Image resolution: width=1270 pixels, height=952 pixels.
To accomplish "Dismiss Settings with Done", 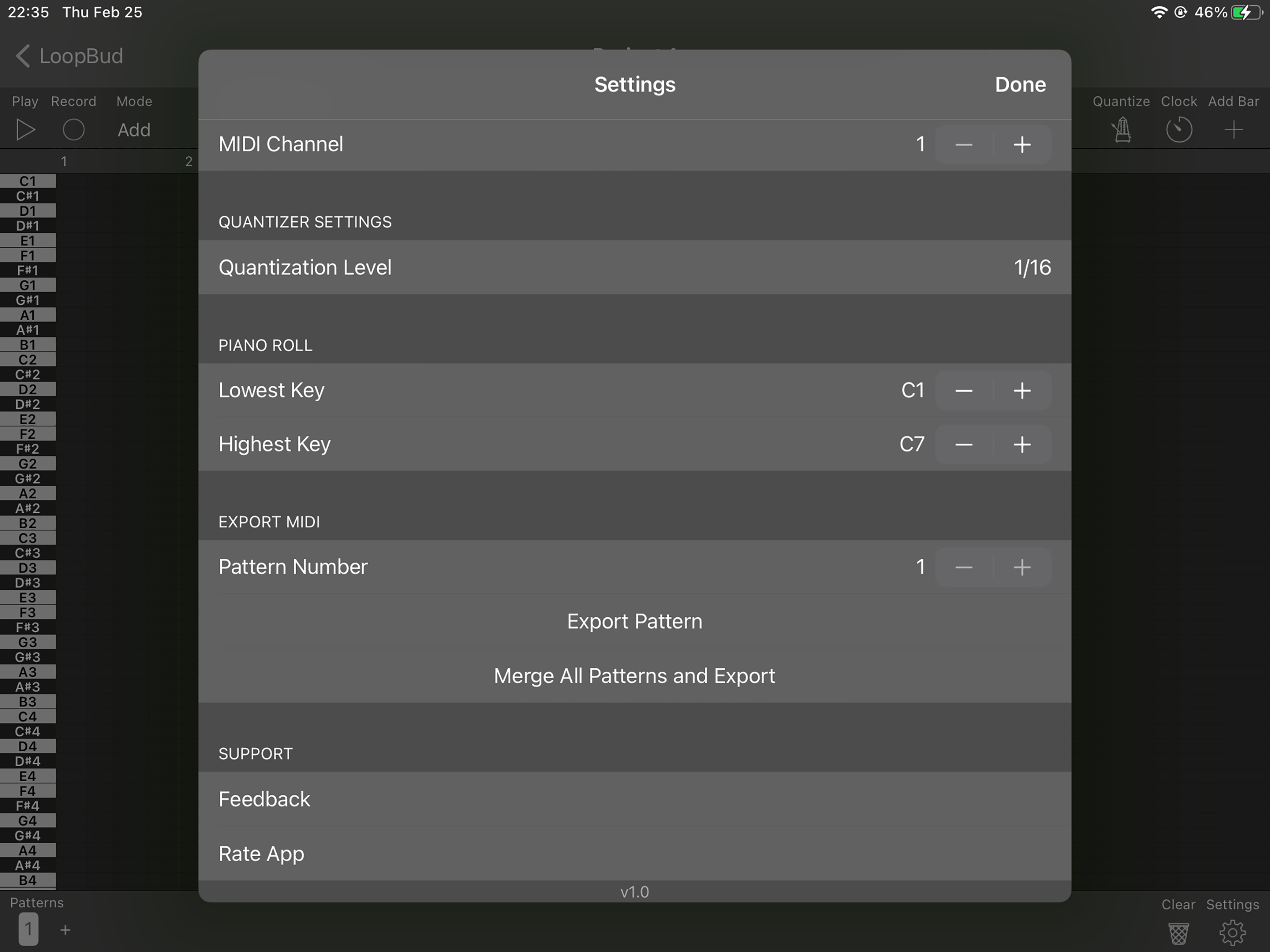I will click(x=1020, y=85).
